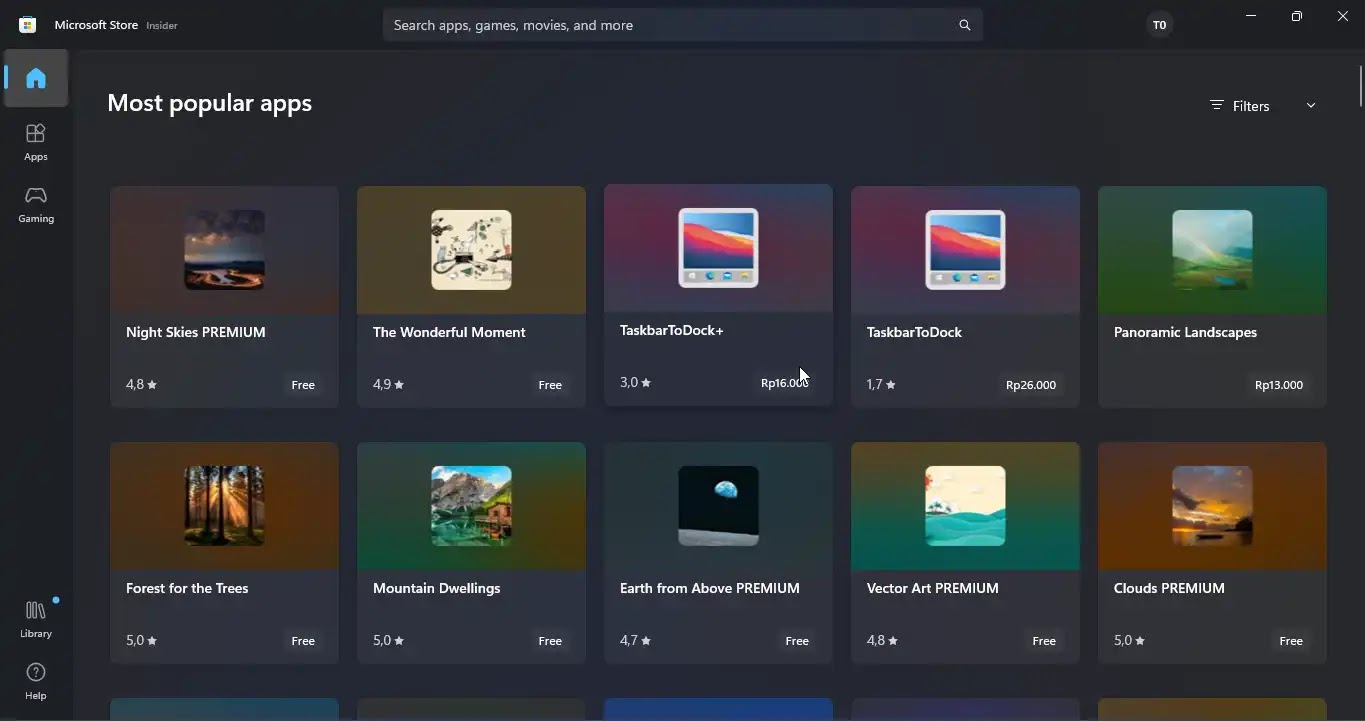
Task: Click the Filters list icon
Action: pos(1216,105)
